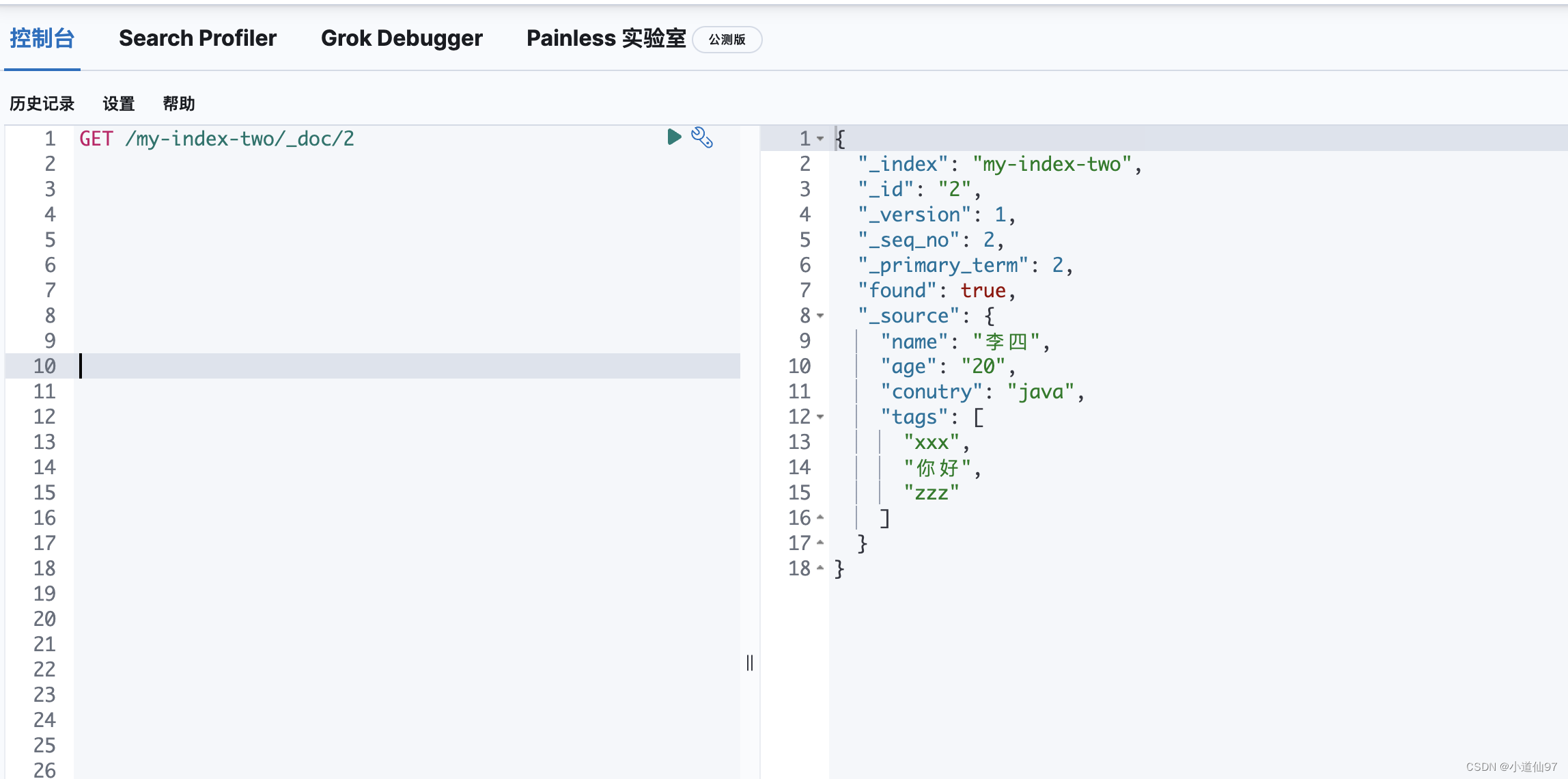Open the Grok Debugger tab
This screenshot has width=1568, height=779.
(402, 38)
